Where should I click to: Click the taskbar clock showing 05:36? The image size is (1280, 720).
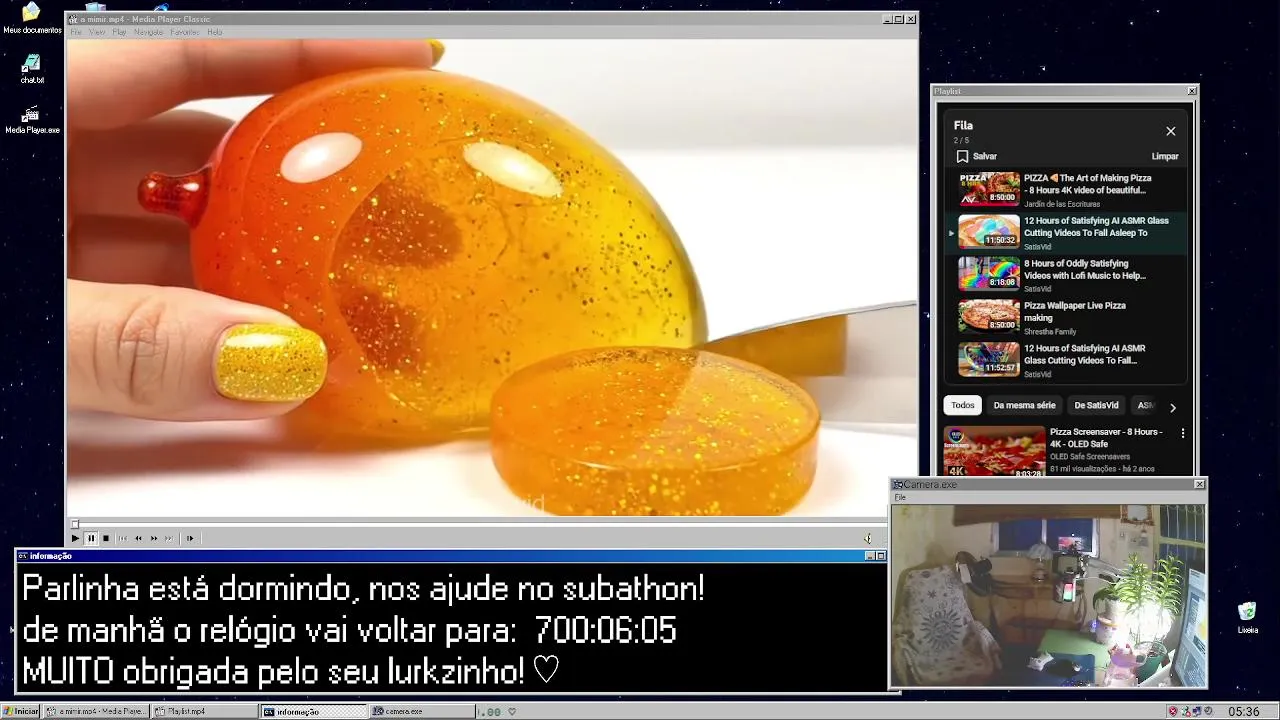tap(1243, 711)
